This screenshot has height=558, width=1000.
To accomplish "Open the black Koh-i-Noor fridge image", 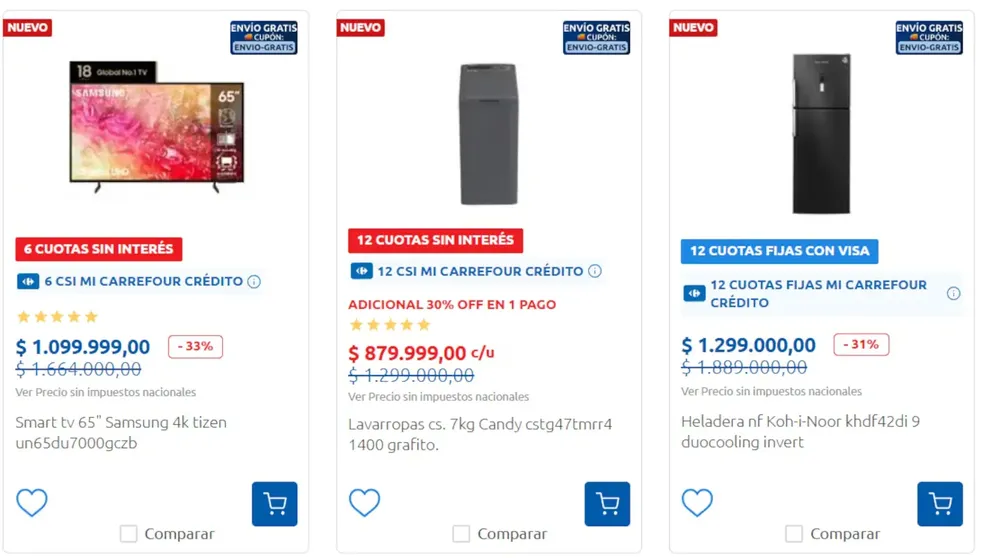I will point(821,133).
